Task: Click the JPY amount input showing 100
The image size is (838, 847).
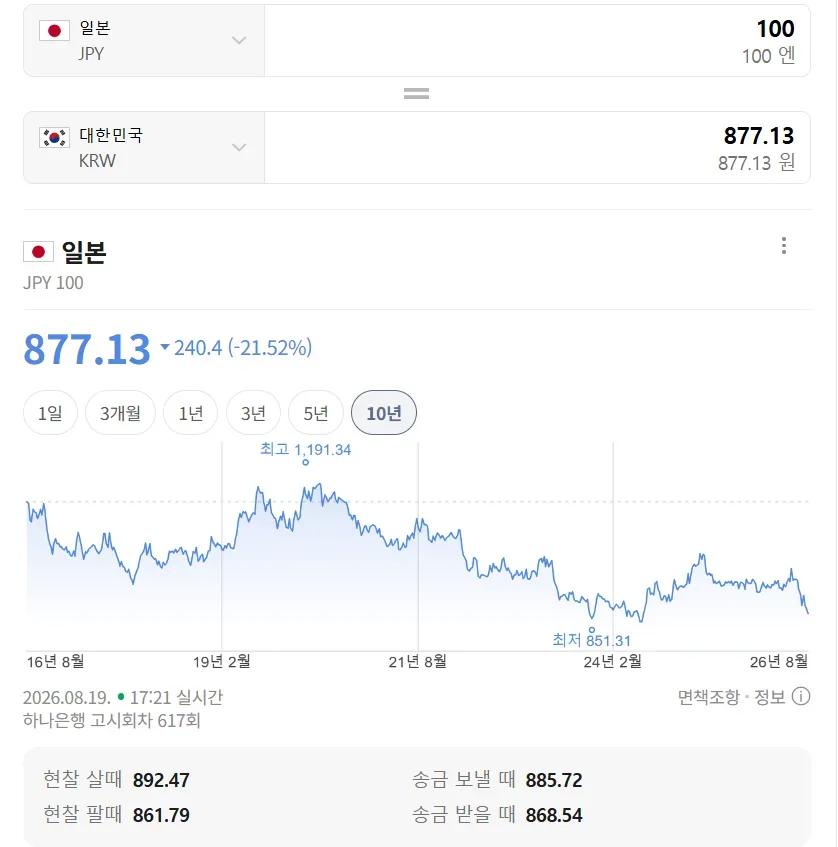Action: pyautogui.click(x=537, y=41)
